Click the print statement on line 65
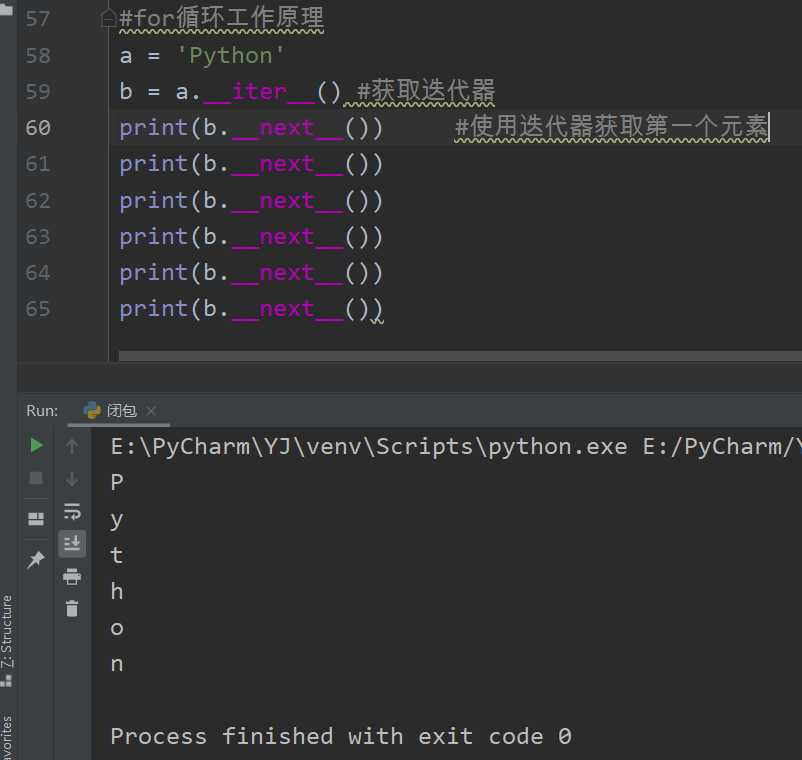 coord(251,309)
